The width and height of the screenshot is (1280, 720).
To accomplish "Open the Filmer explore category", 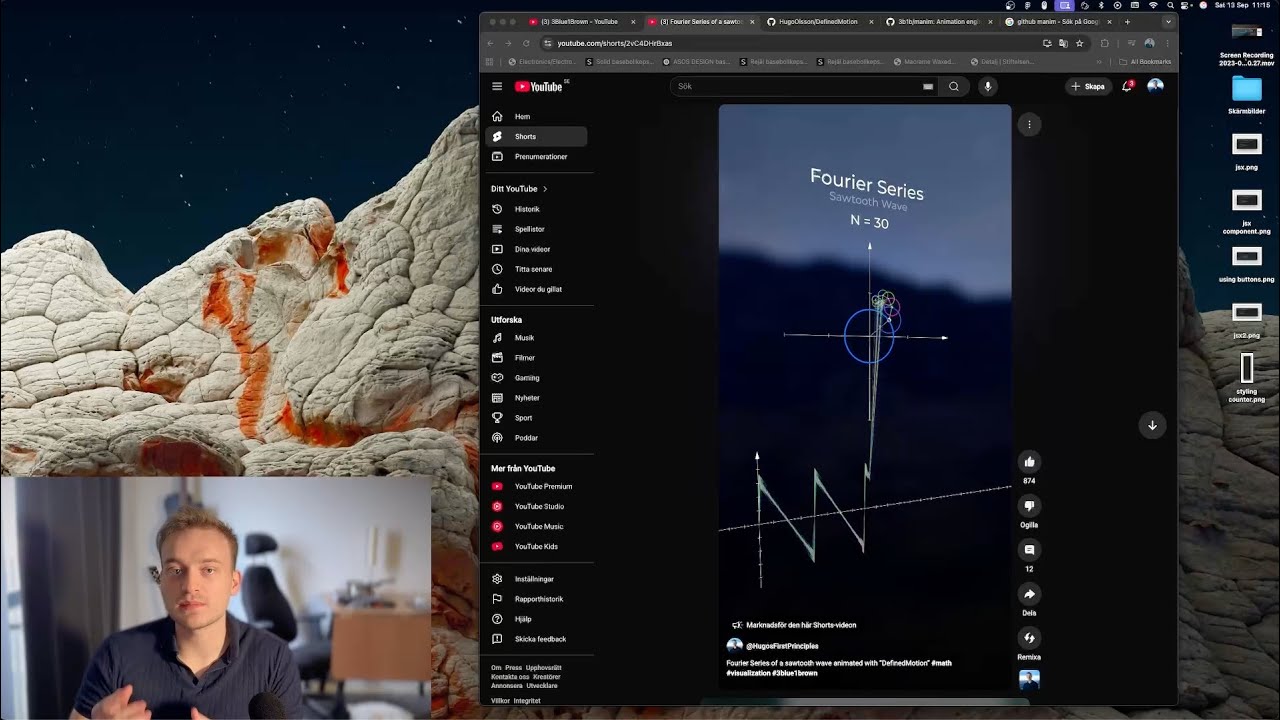I will 537,358.
